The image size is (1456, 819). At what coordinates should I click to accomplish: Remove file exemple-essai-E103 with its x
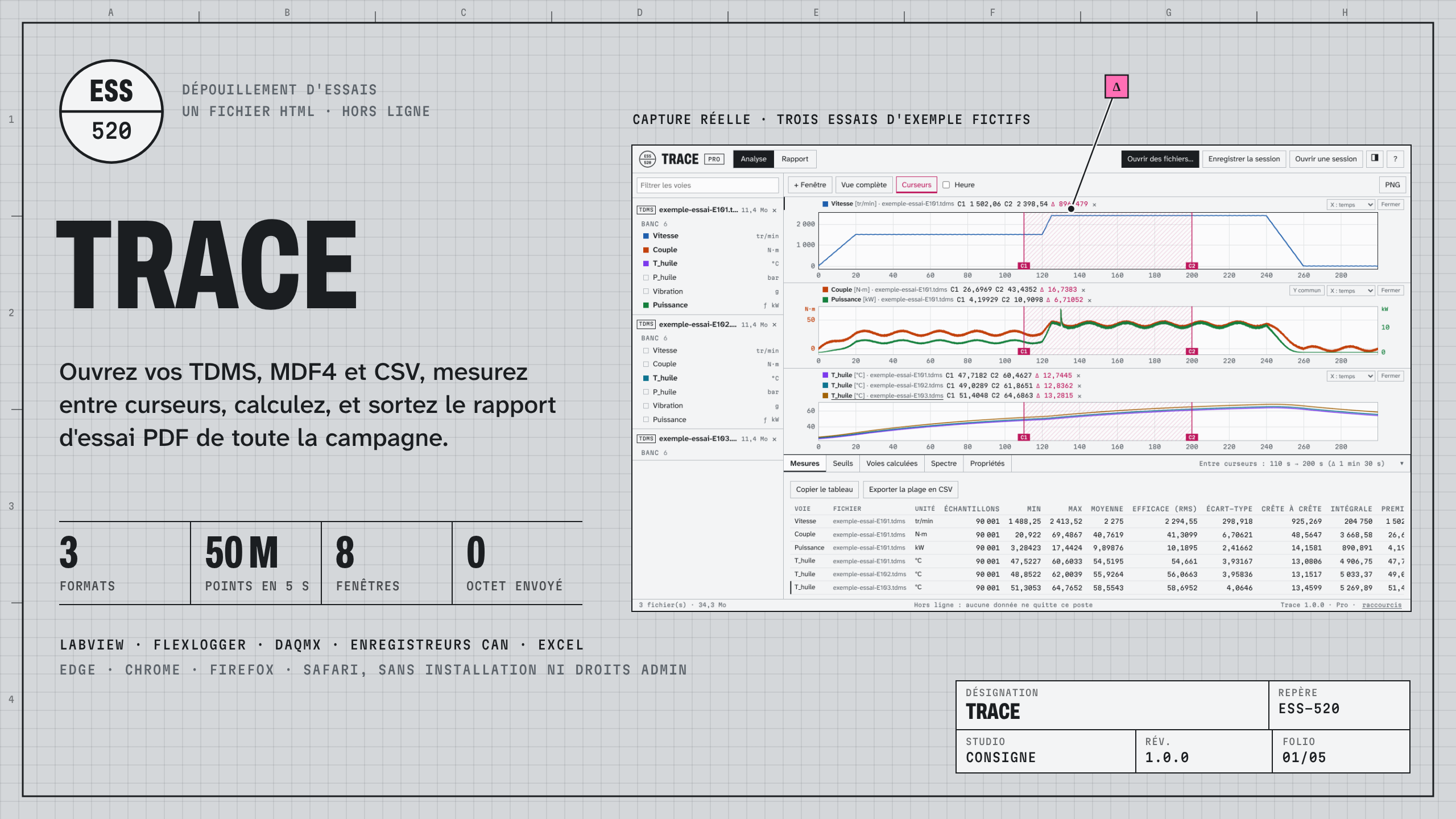pos(774,439)
